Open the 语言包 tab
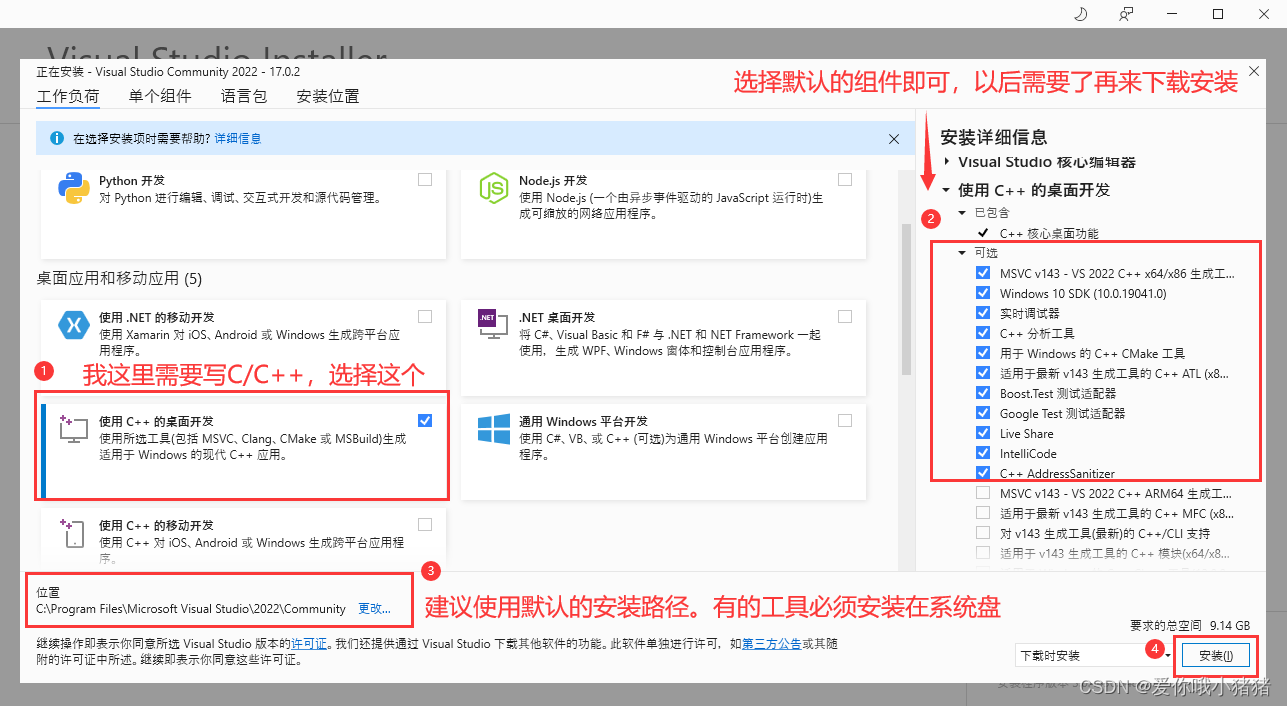Screen dimensions: 1287x706 click(x=245, y=95)
